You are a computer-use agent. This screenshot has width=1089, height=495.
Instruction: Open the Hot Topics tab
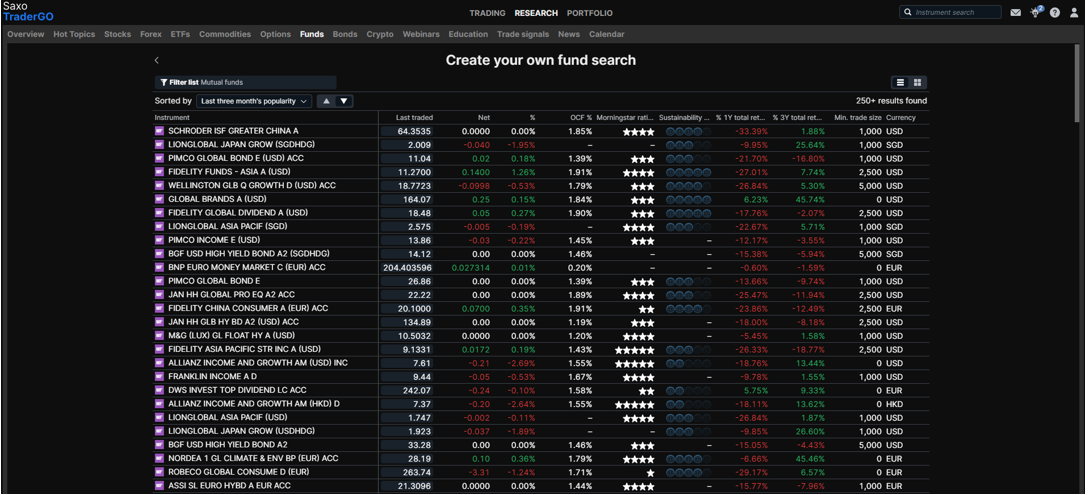coord(74,34)
